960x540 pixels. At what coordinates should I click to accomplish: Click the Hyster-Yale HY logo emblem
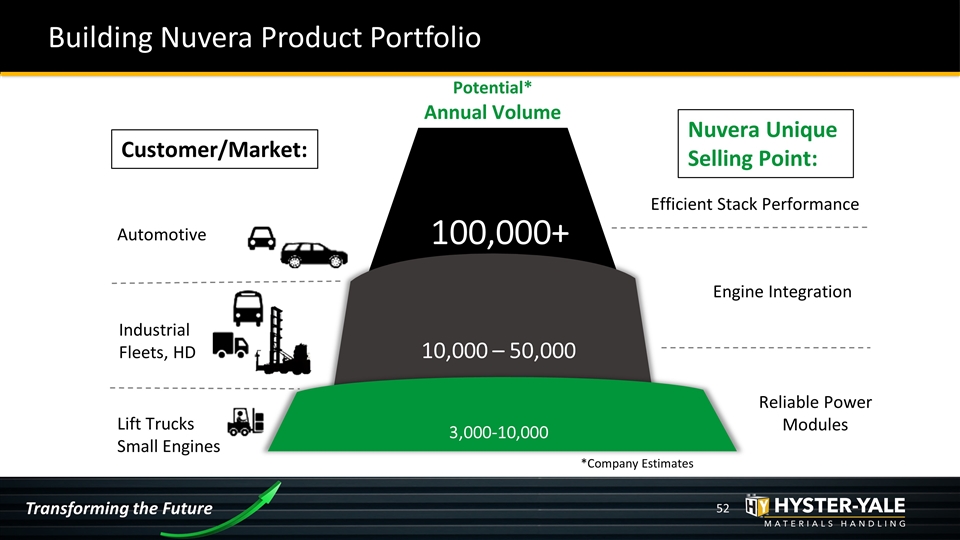[x=757, y=506]
